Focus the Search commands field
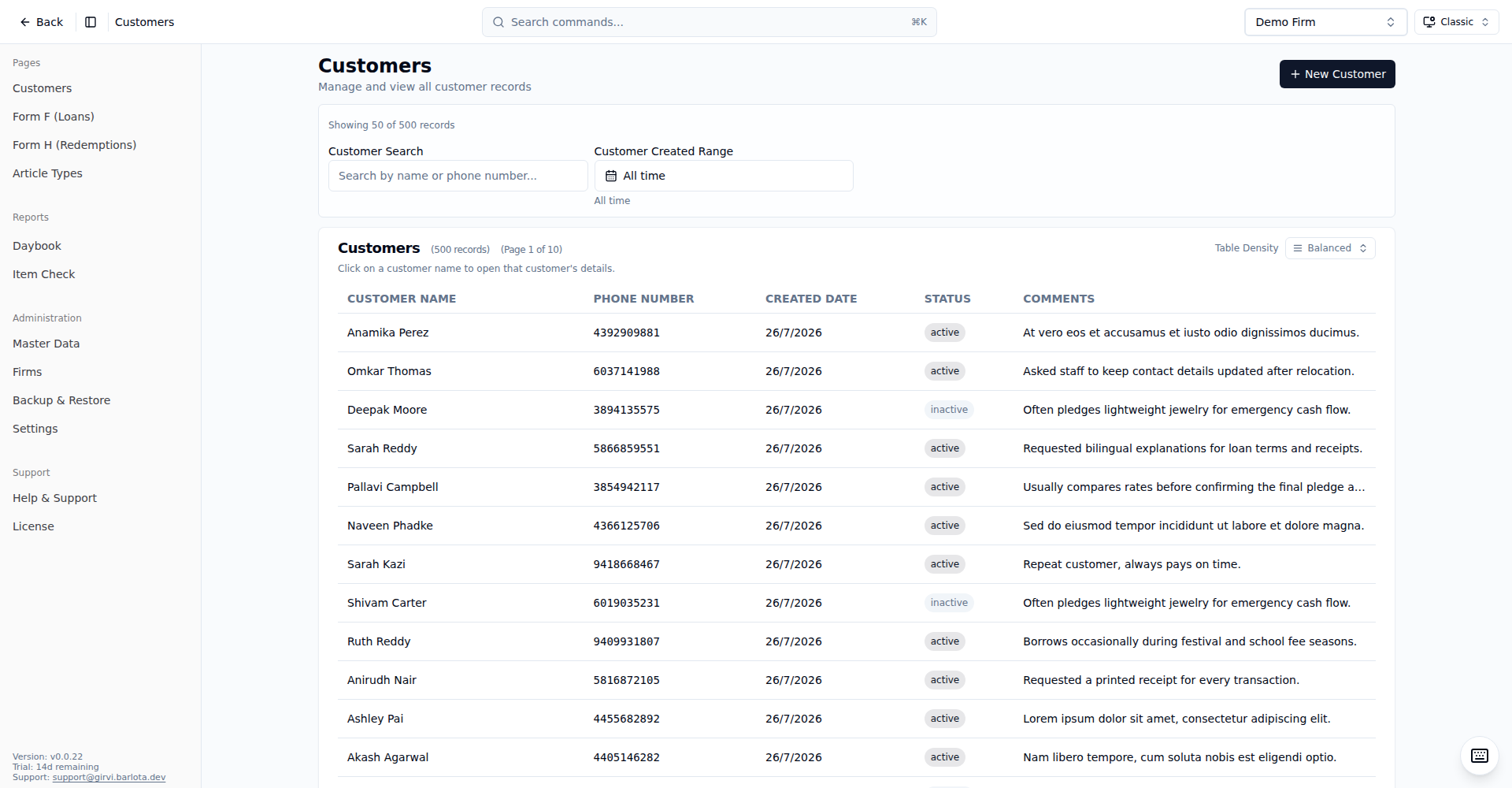Viewport: 1512px width, 788px height. point(709,22)
